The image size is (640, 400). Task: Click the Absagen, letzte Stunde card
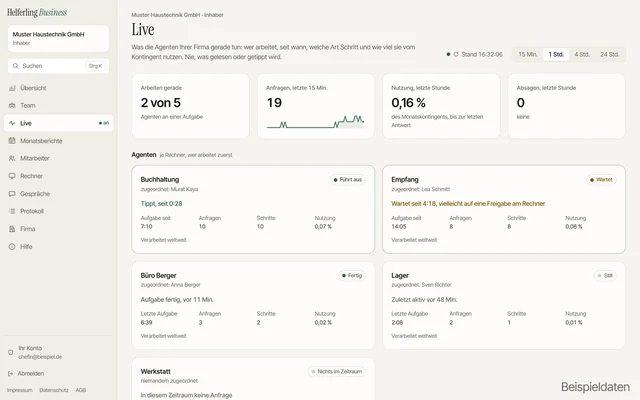pyautogui.click(x=567, y=106)
